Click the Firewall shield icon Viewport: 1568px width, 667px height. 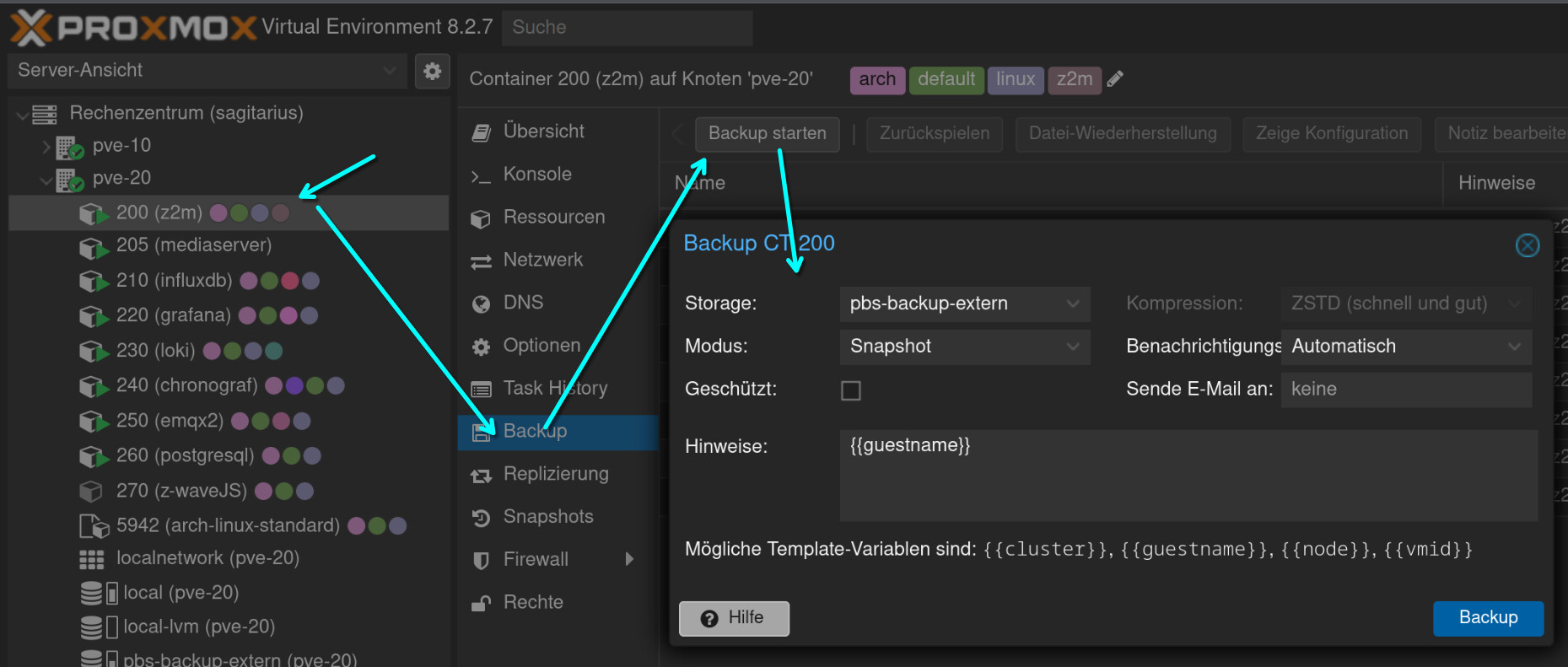point(481,561)
